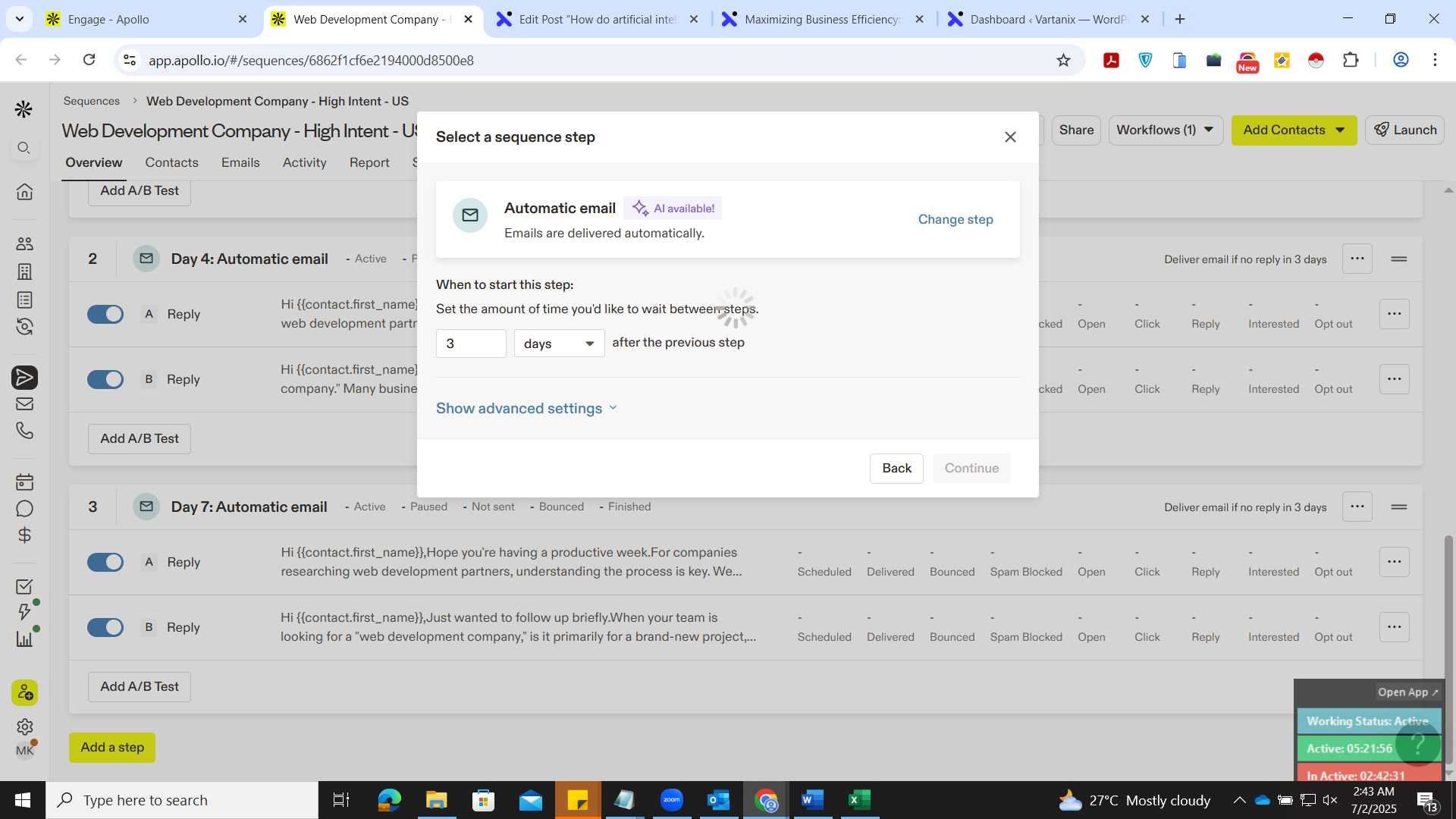Open the Workflows (1) dropdown
Image resolution: width=1456 pixels, height=819 pixels.
click(1166, 130)
